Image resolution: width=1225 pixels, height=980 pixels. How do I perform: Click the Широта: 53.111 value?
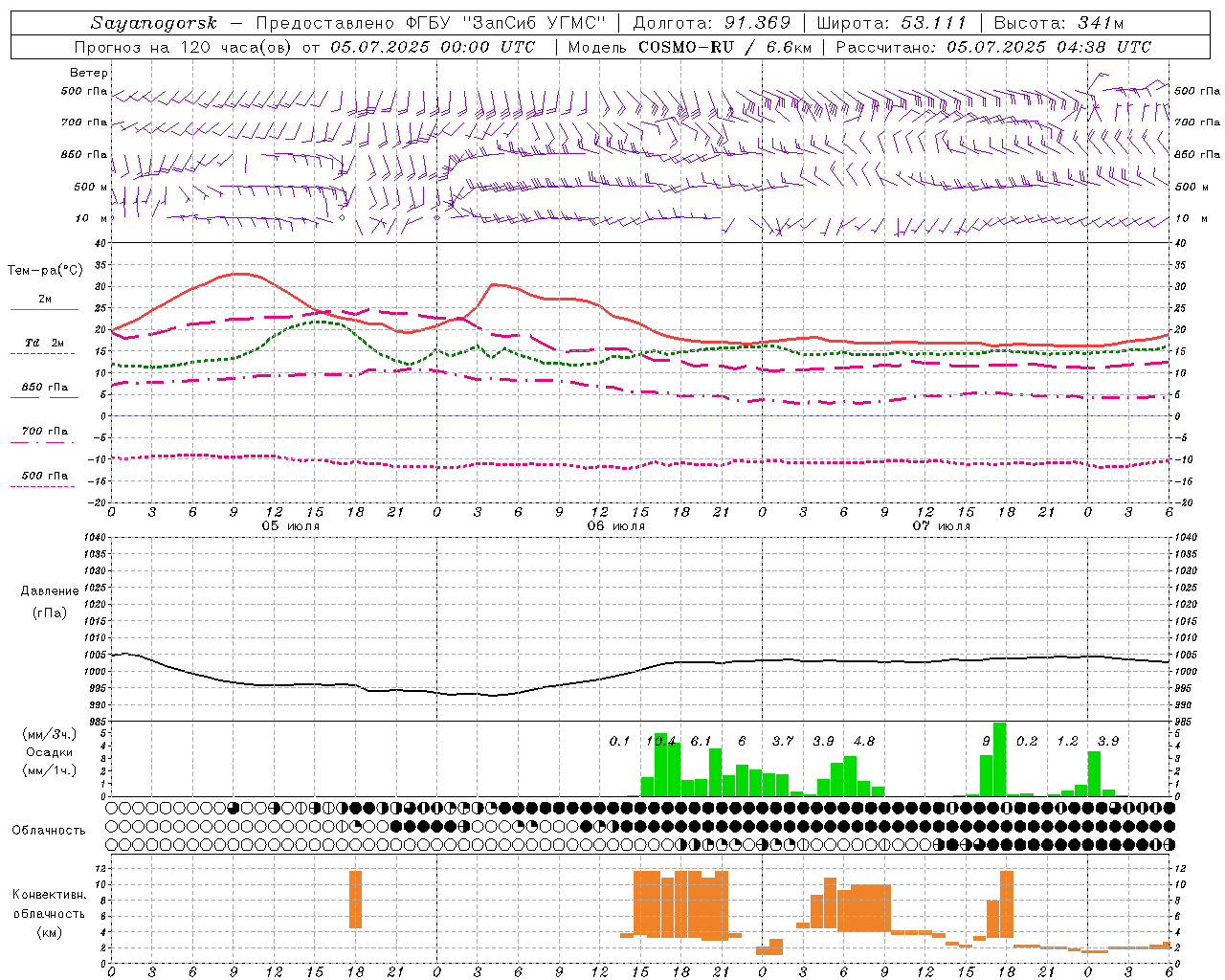click(892, 23)
